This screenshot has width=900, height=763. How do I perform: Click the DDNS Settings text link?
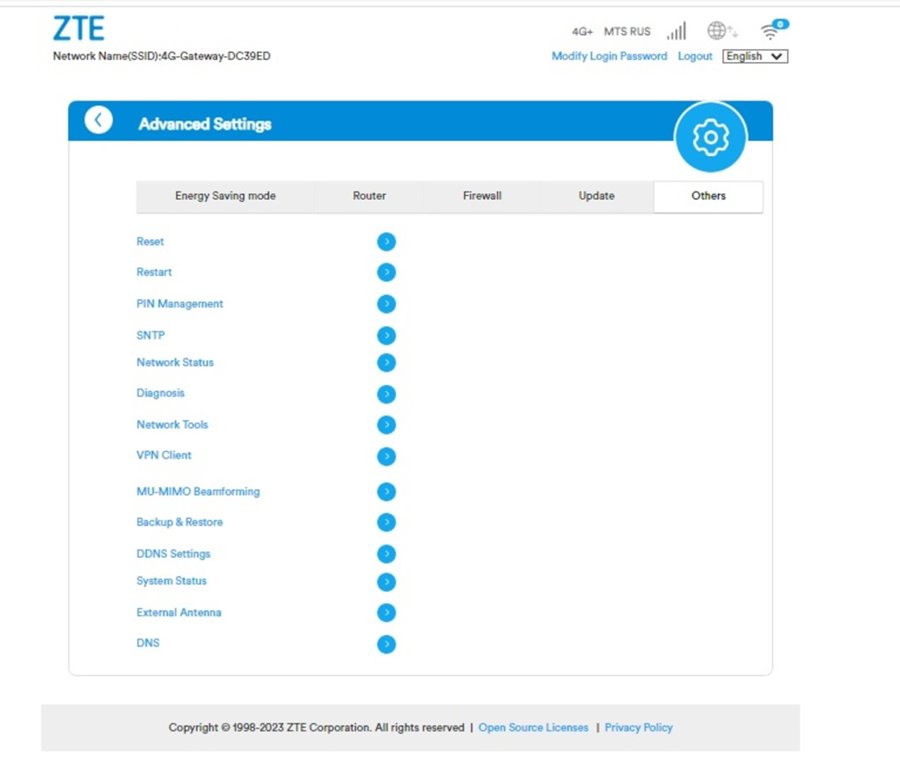point(173,554)
